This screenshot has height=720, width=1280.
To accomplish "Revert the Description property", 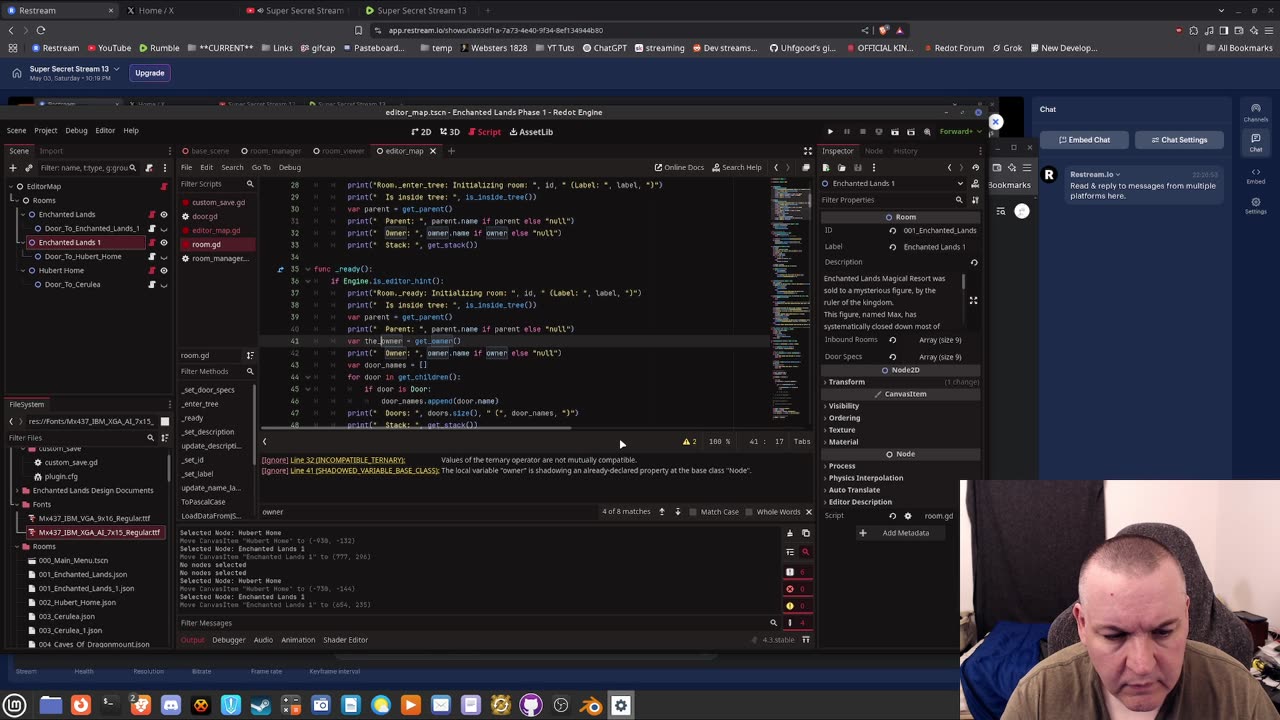I will pyautogui.click(x=974, y=262).
